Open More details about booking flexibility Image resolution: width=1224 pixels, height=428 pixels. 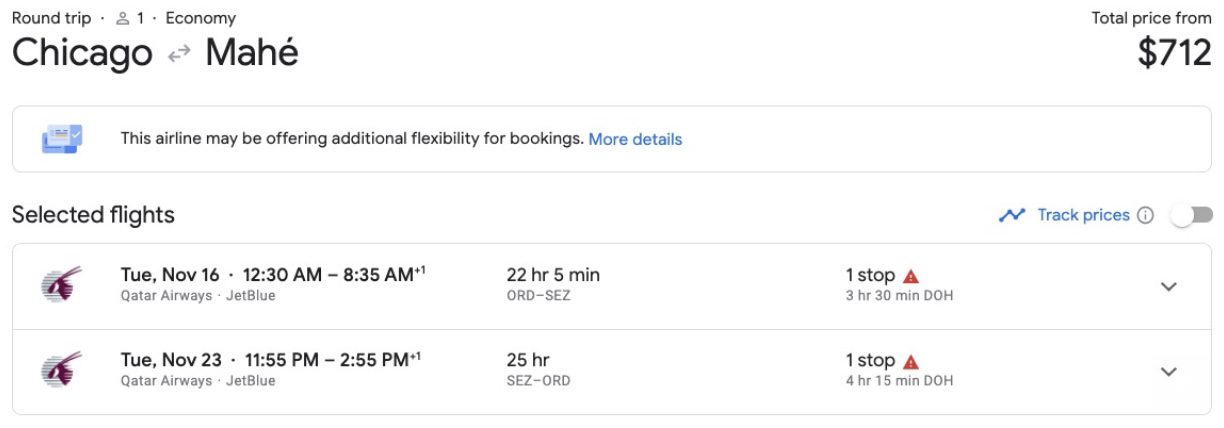635,139
